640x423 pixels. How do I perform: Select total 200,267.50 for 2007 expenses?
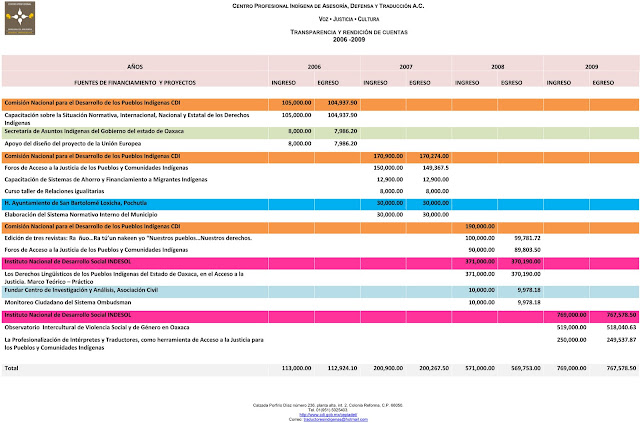tap(434, 368)
